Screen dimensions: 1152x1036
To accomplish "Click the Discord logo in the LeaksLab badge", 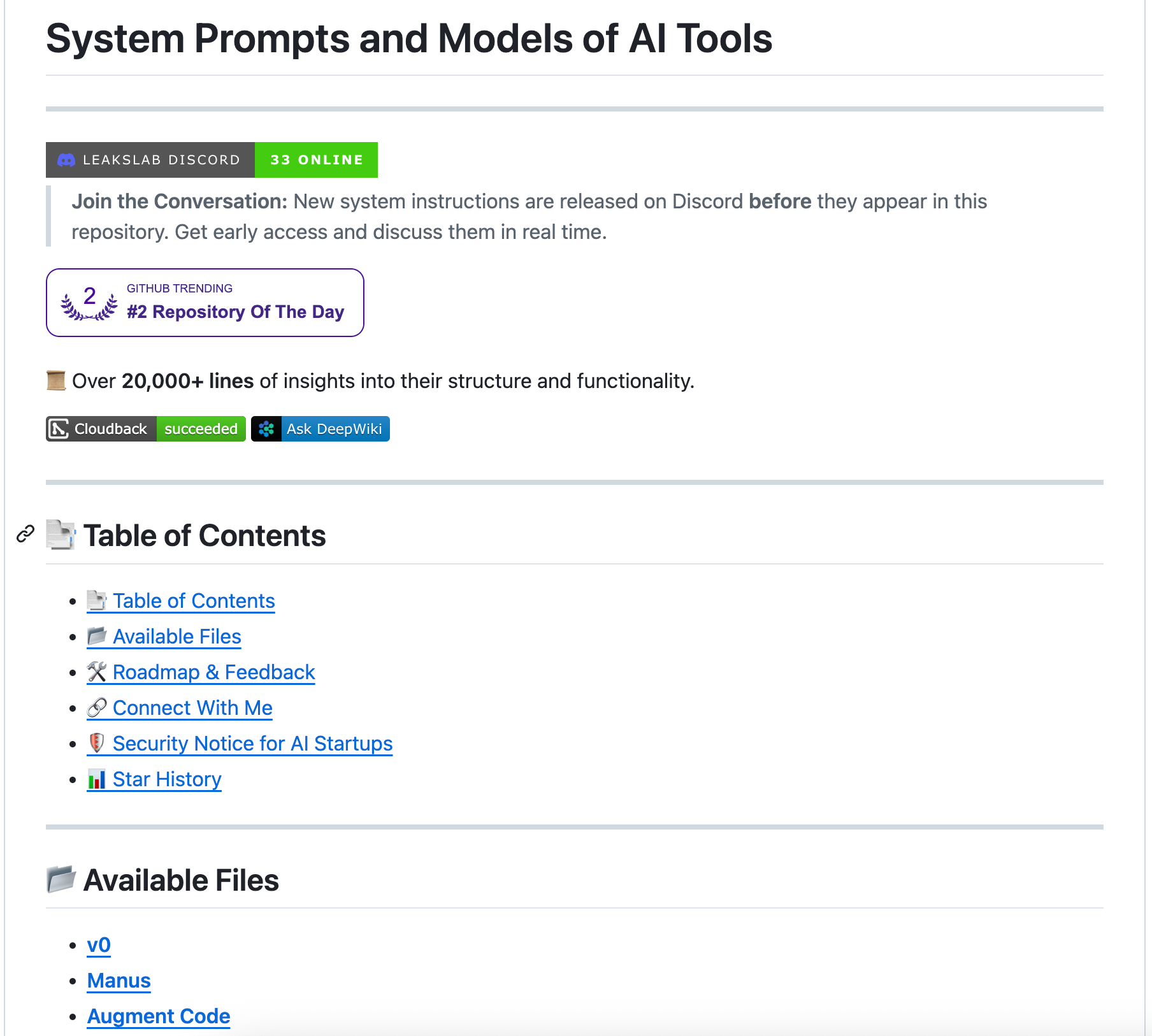I will point(66,160).
